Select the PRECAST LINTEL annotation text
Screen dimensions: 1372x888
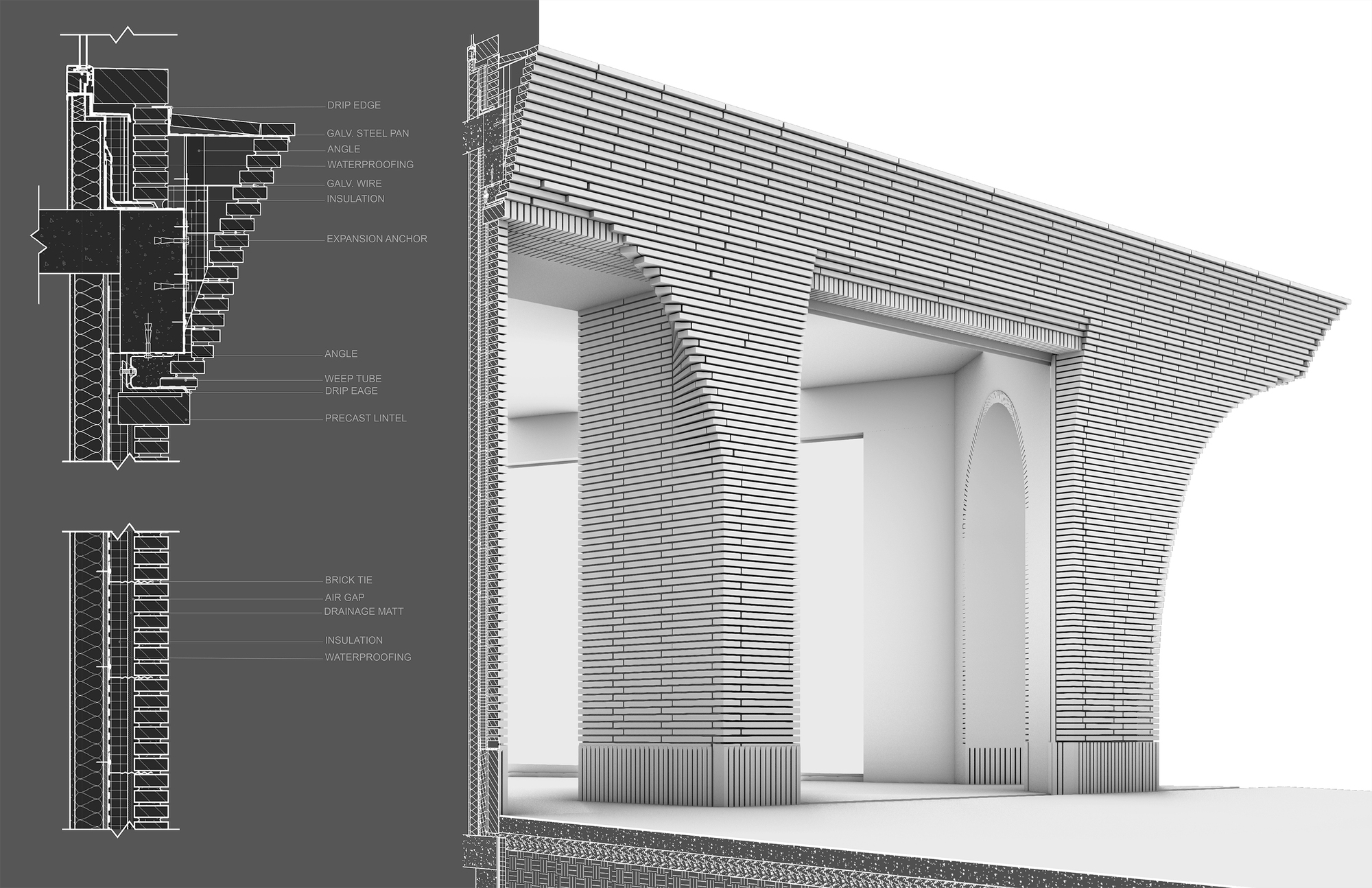click(366, 418)
